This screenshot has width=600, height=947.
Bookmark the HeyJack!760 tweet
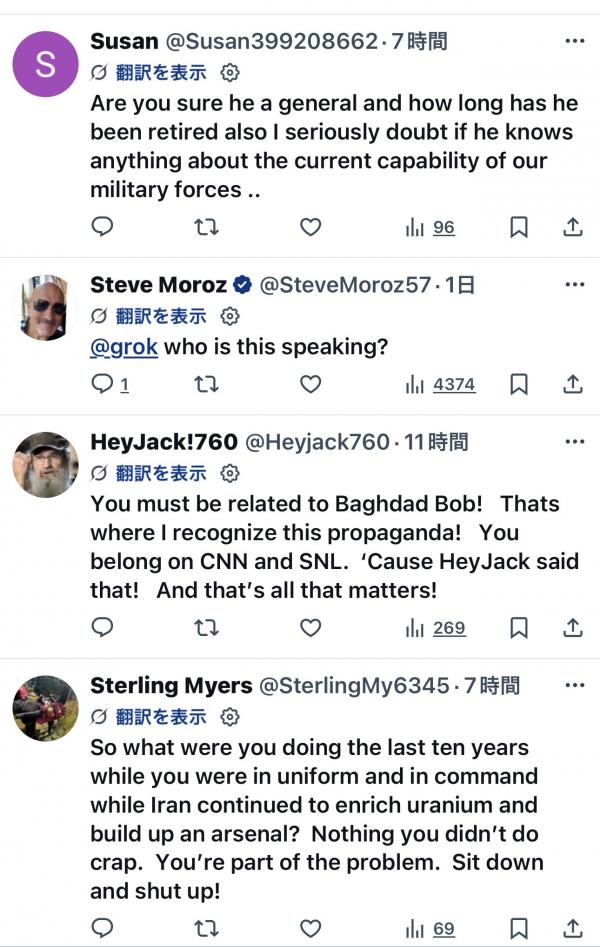click(519, 628)
